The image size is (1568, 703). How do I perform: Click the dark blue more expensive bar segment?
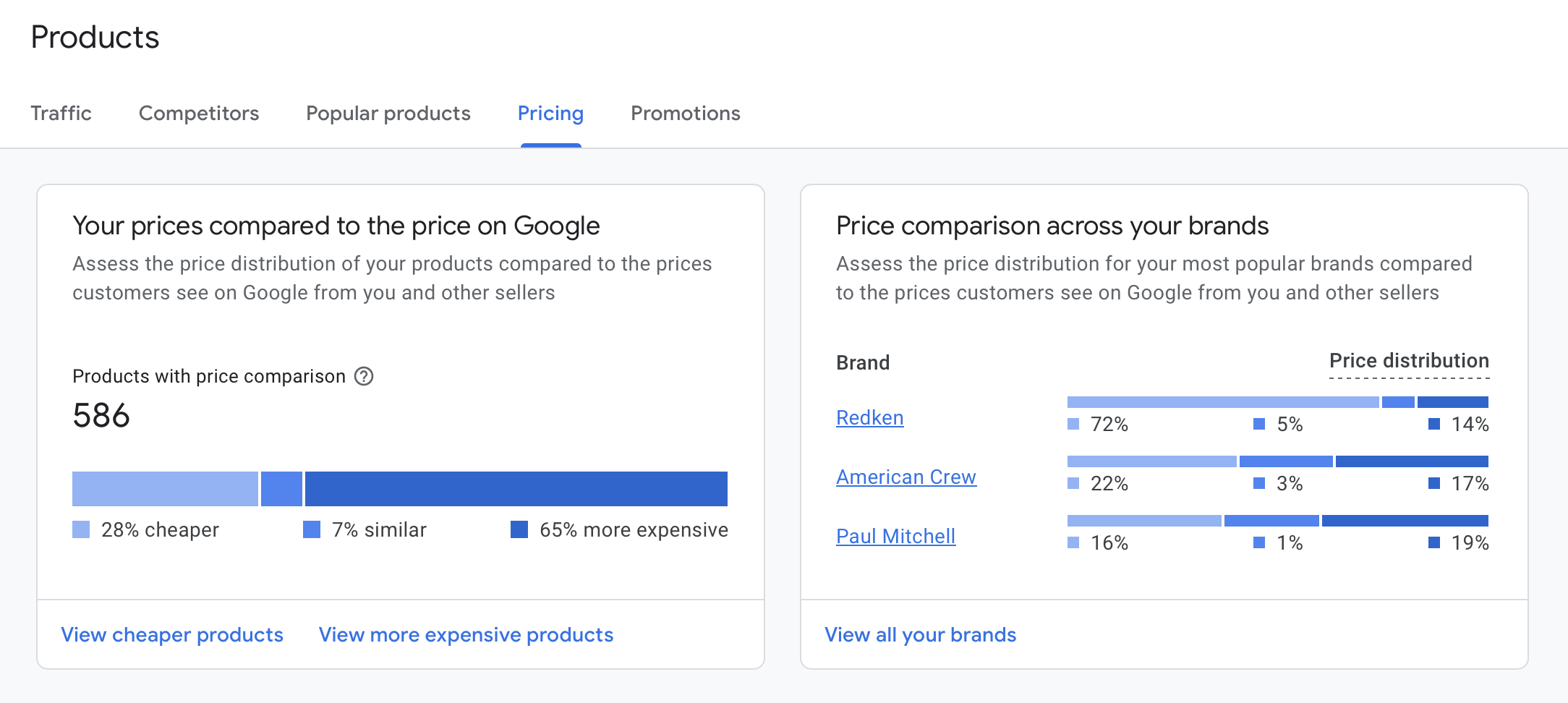[x=516, y=489]
